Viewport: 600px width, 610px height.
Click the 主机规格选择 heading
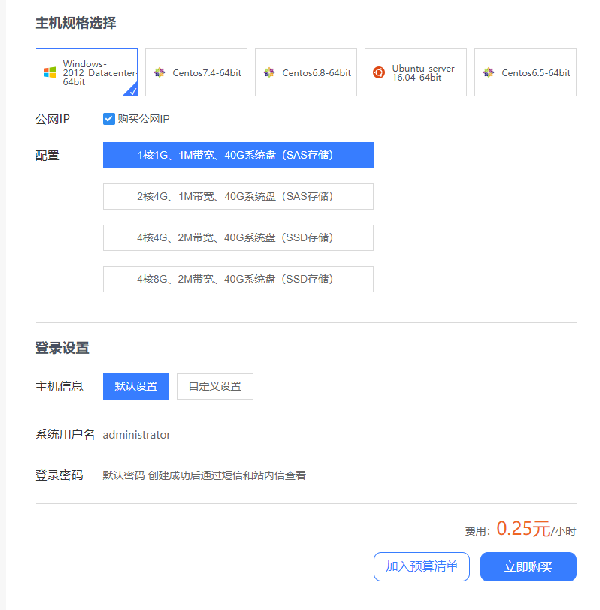pyautogui.click(x=76, y=23)
